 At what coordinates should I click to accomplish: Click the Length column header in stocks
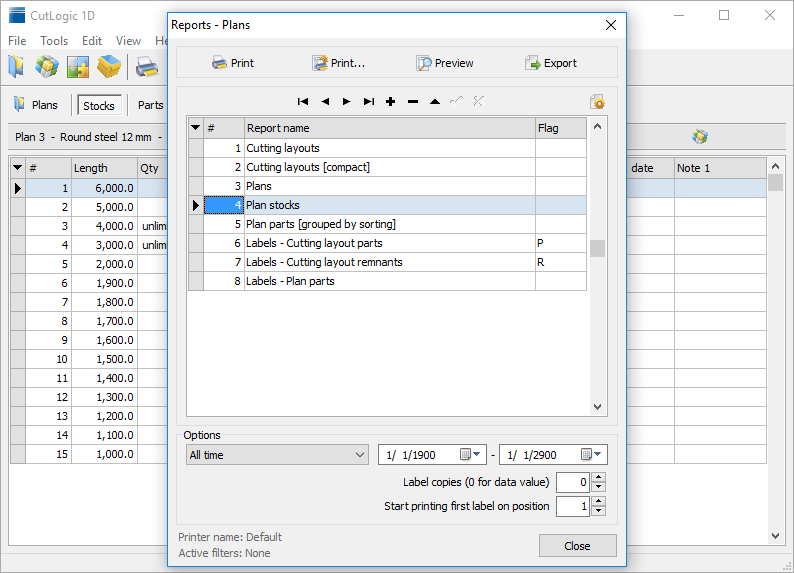(x=104, y=168)
